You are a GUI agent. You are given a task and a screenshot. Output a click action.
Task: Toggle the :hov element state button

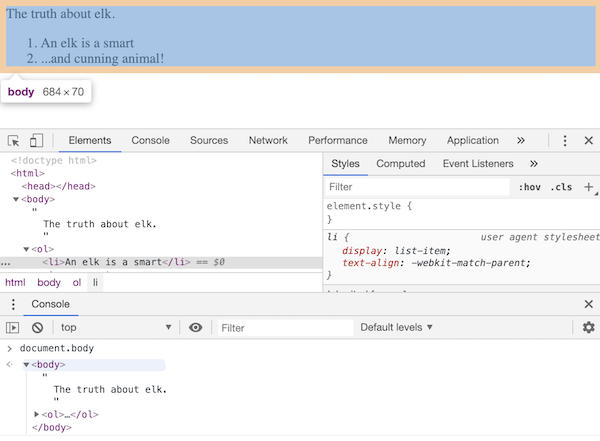click(530, 187)
